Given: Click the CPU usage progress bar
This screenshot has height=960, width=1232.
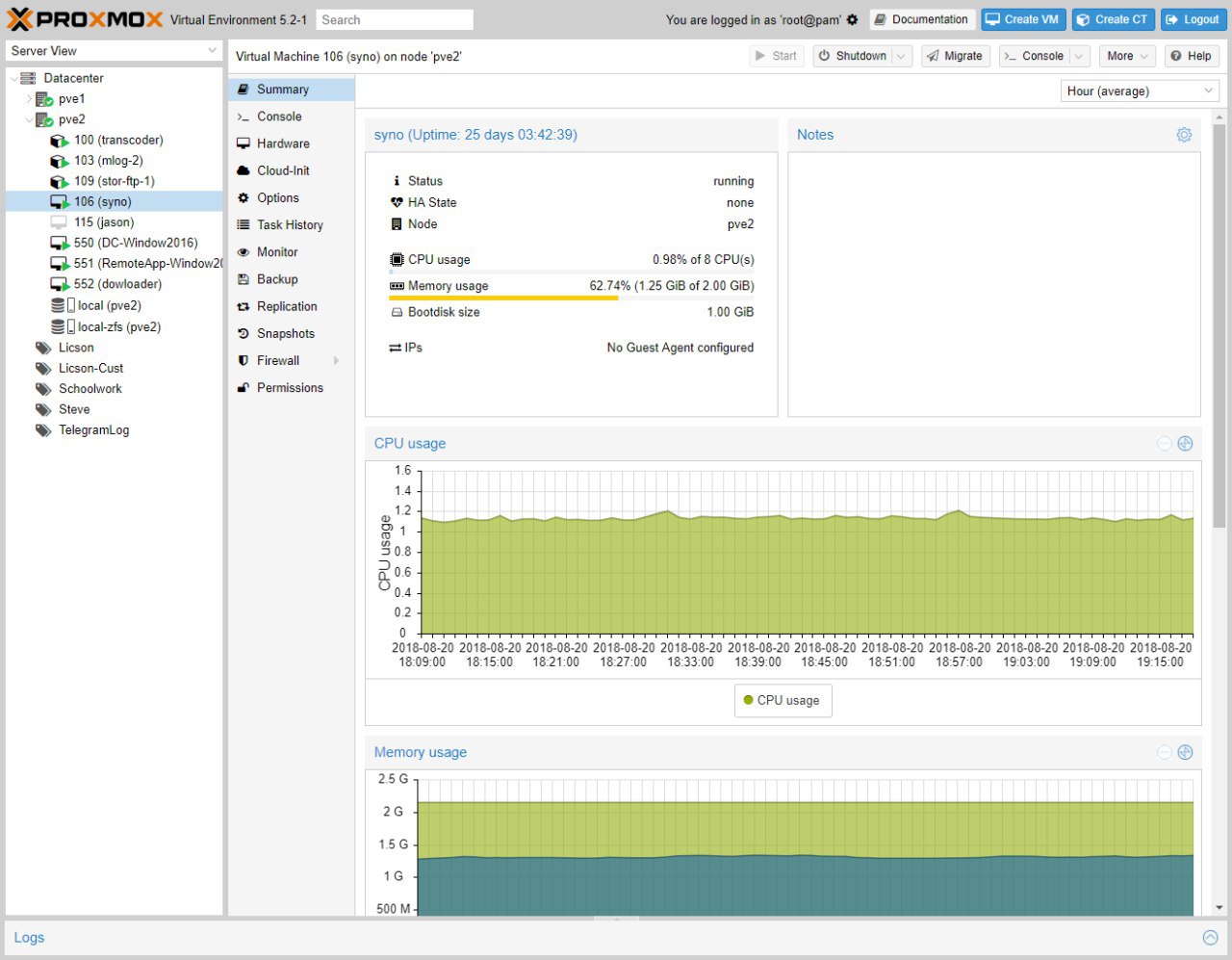Looking at the screenshot, I should (572, 272).
